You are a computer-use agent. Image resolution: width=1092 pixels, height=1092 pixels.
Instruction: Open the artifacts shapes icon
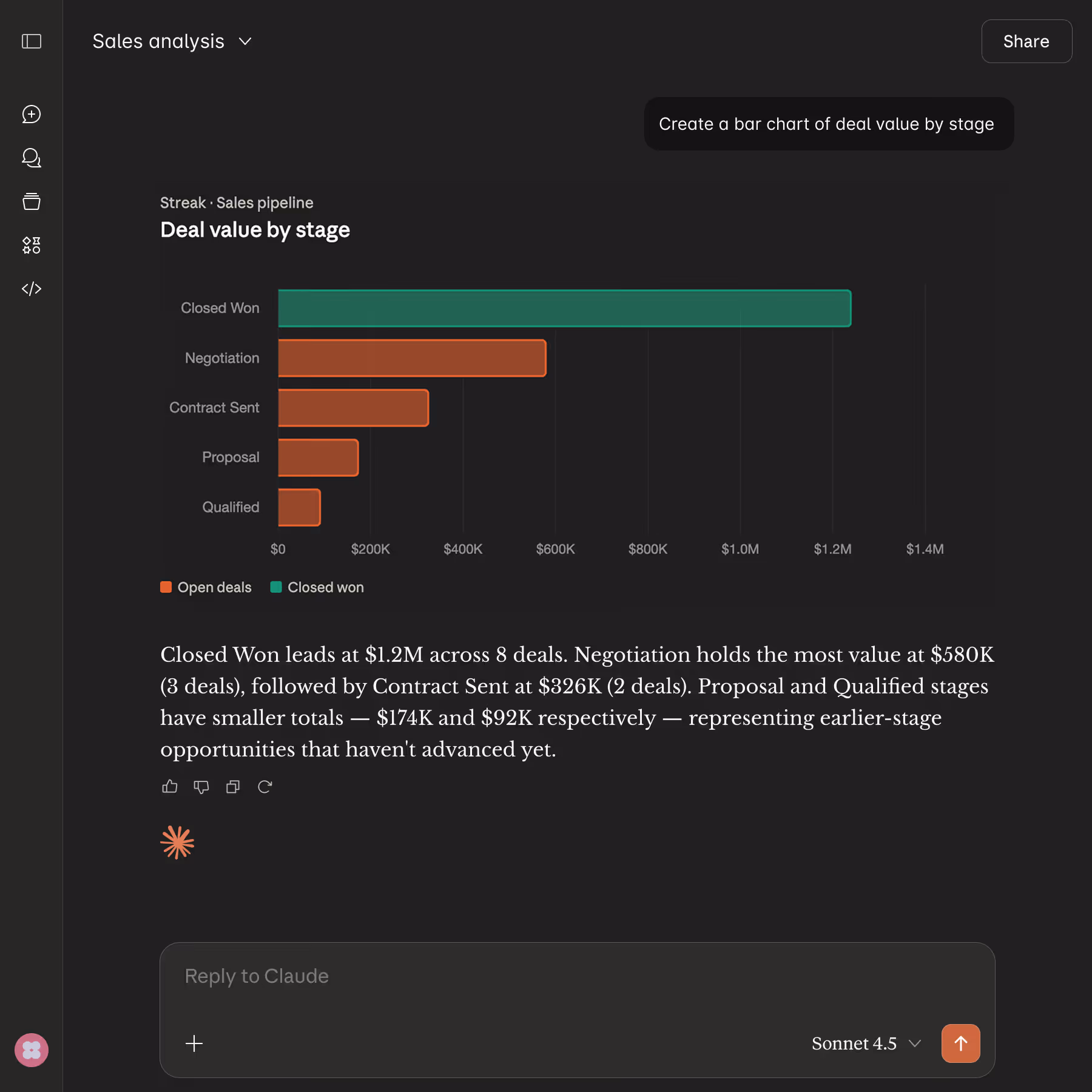pyautogui.click(x=32, y=245)
